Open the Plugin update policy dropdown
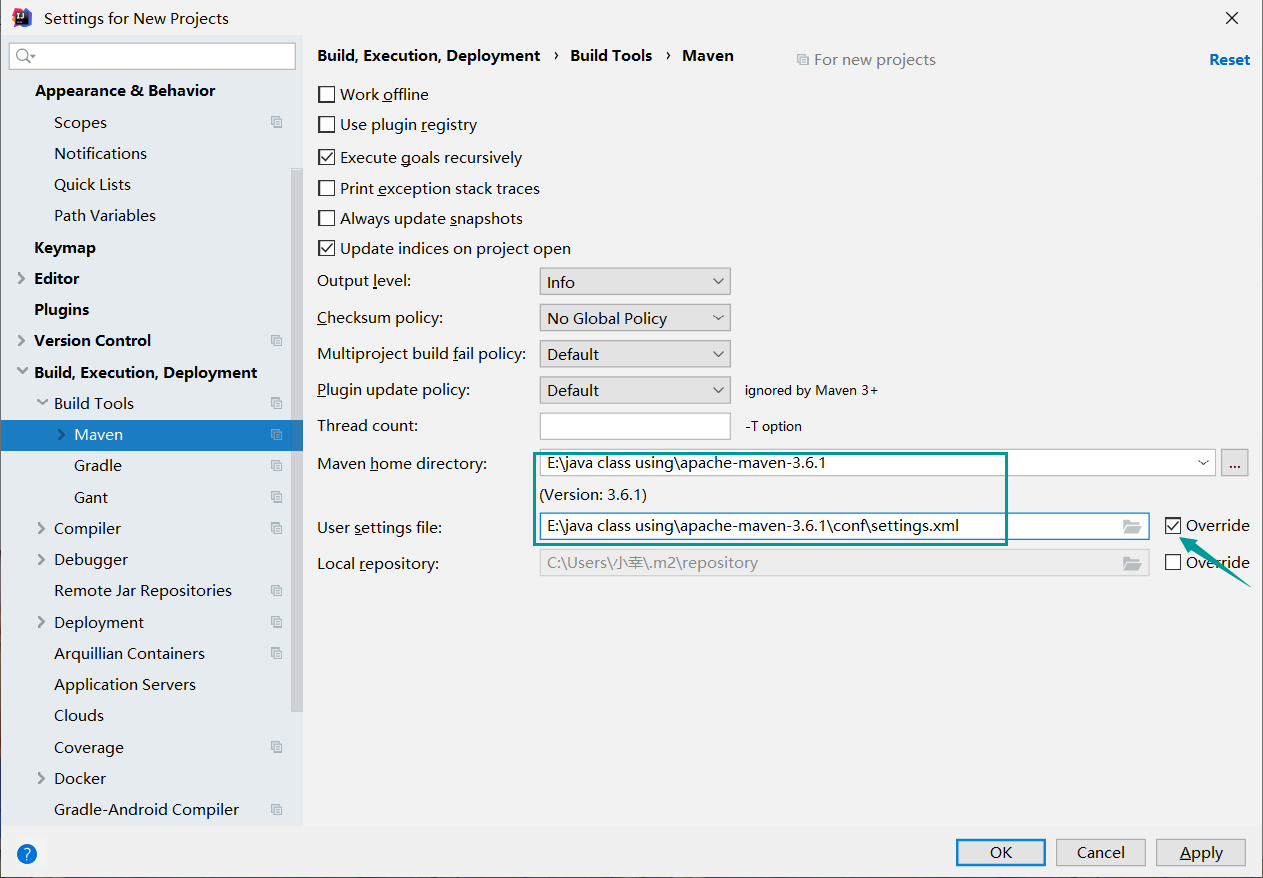Image resolution: width=1263 pixels, height=878 pixels. tap(635, 390)
